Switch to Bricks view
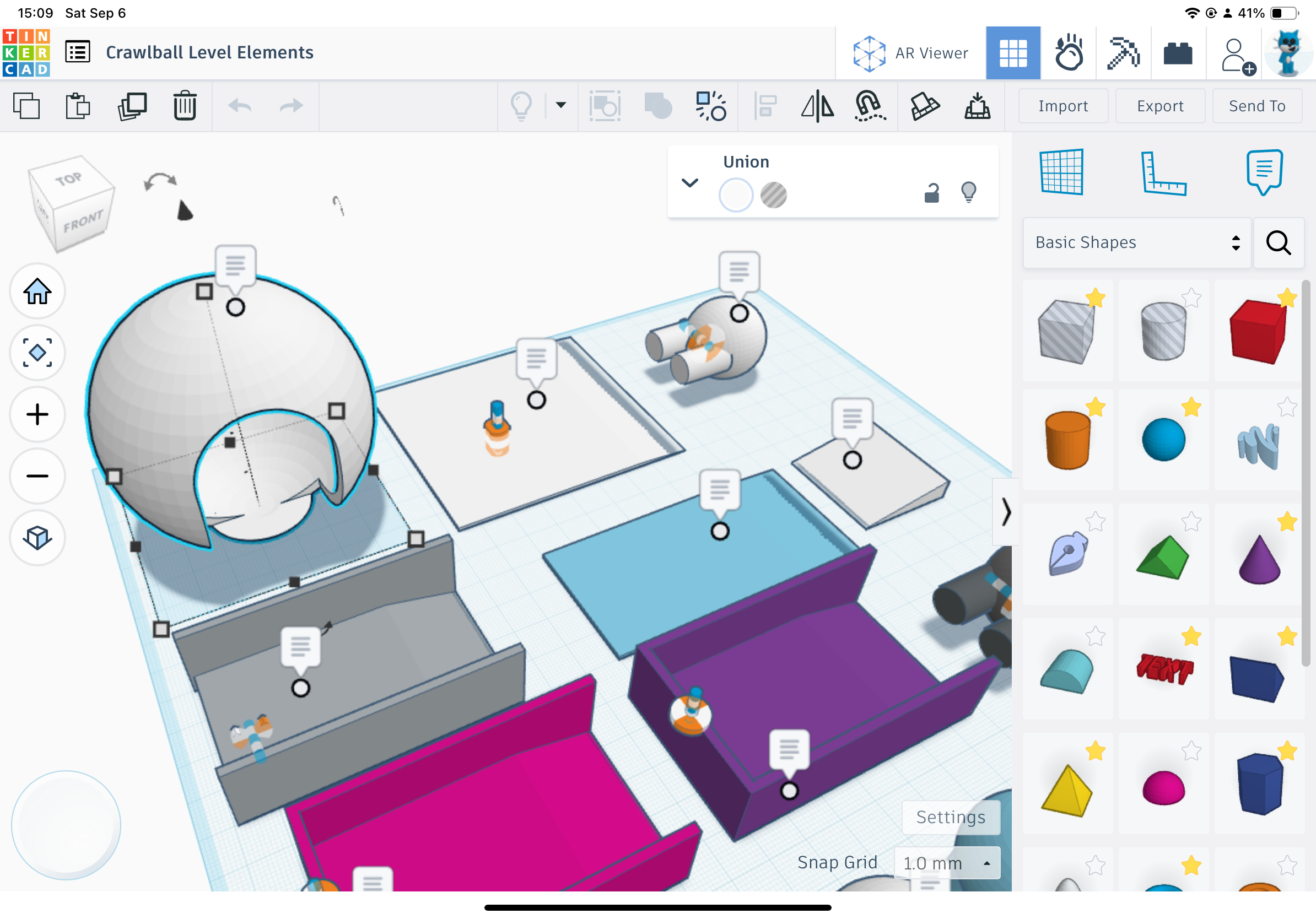 click(1178, 53)
